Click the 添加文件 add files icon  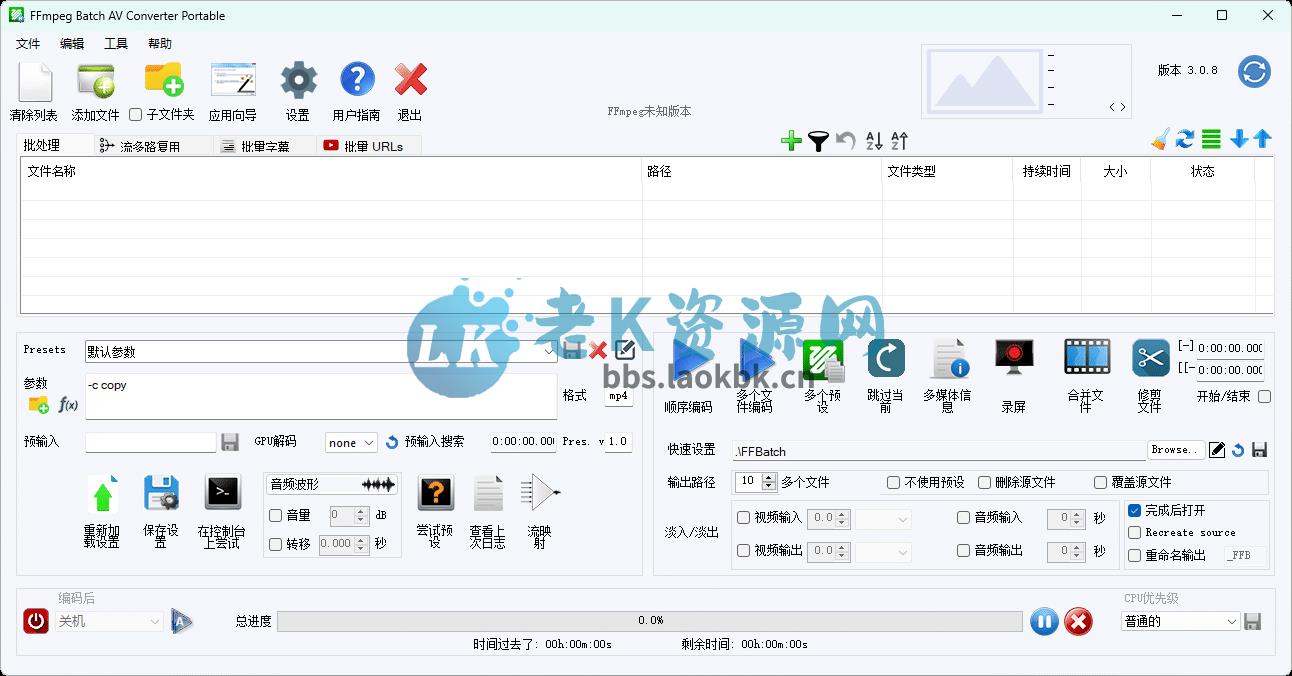(96, 80)
